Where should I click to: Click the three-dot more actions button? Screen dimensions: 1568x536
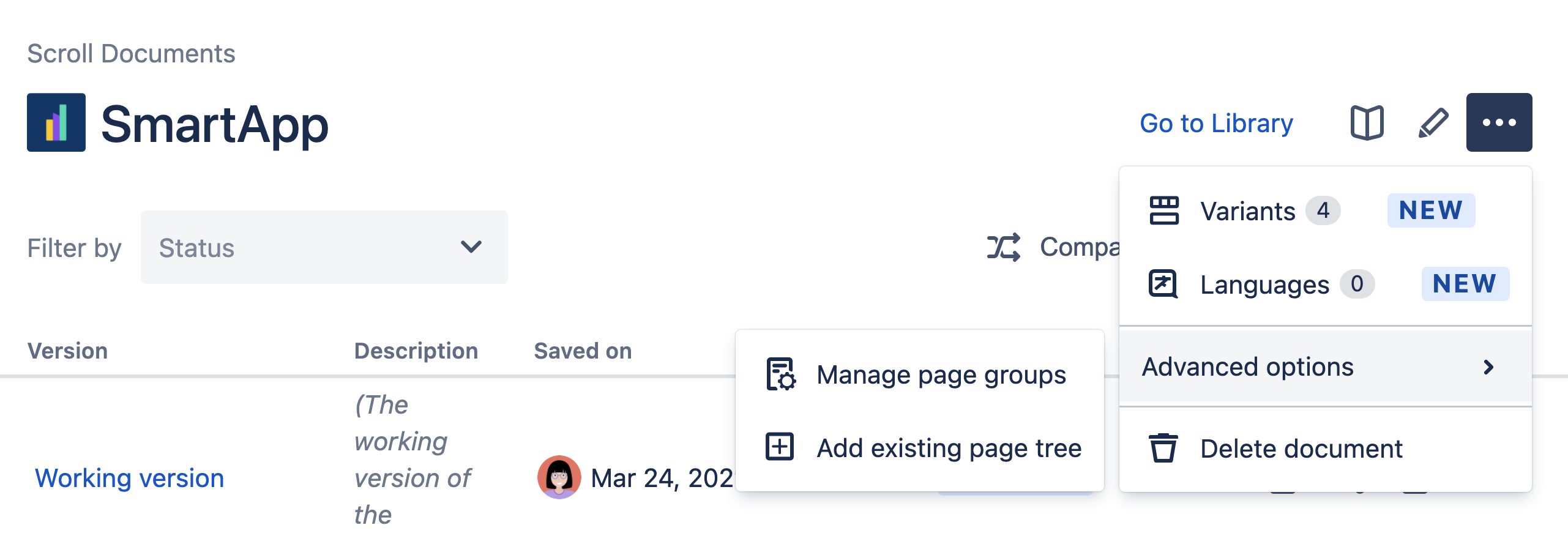click(1499, 122)
